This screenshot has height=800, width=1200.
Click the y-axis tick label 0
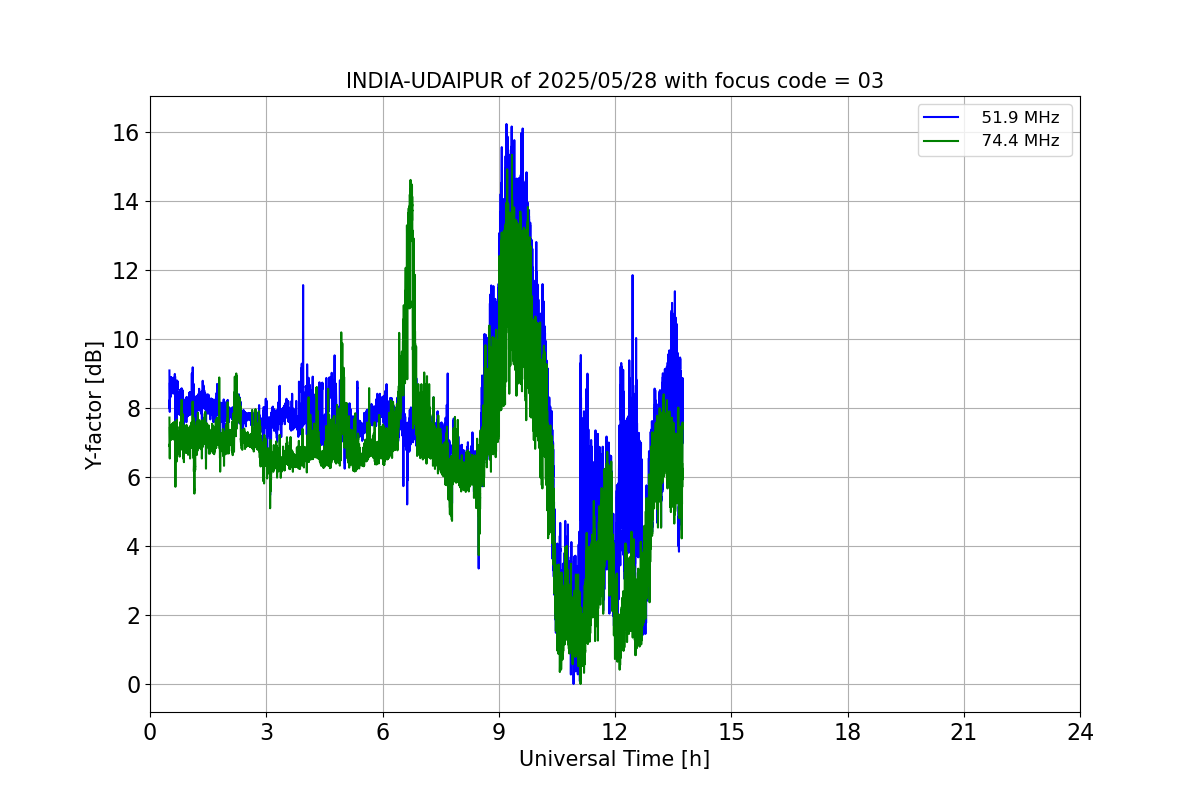(133, 685)
